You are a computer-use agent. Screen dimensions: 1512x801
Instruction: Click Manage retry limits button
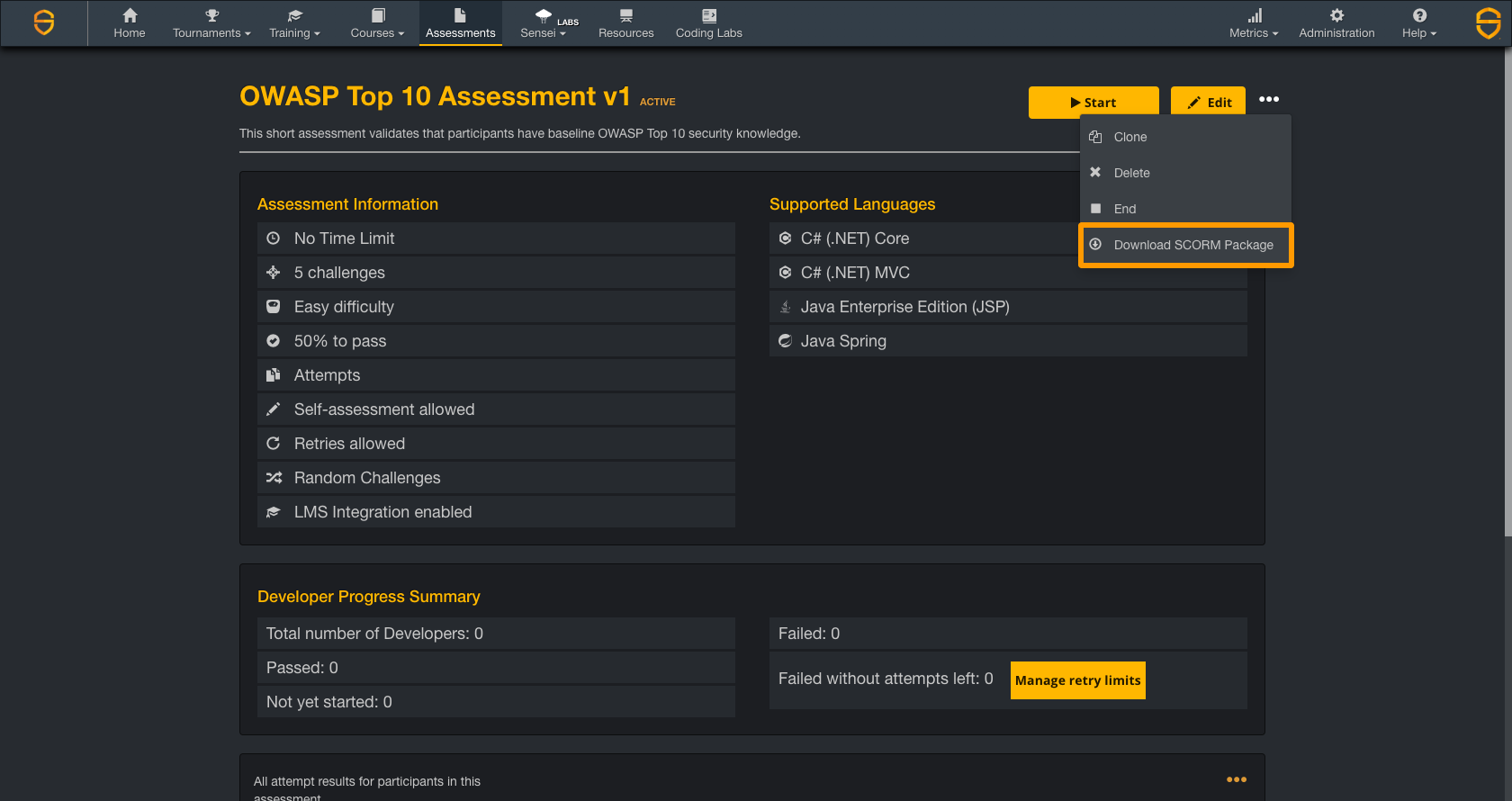point(1078,680)
